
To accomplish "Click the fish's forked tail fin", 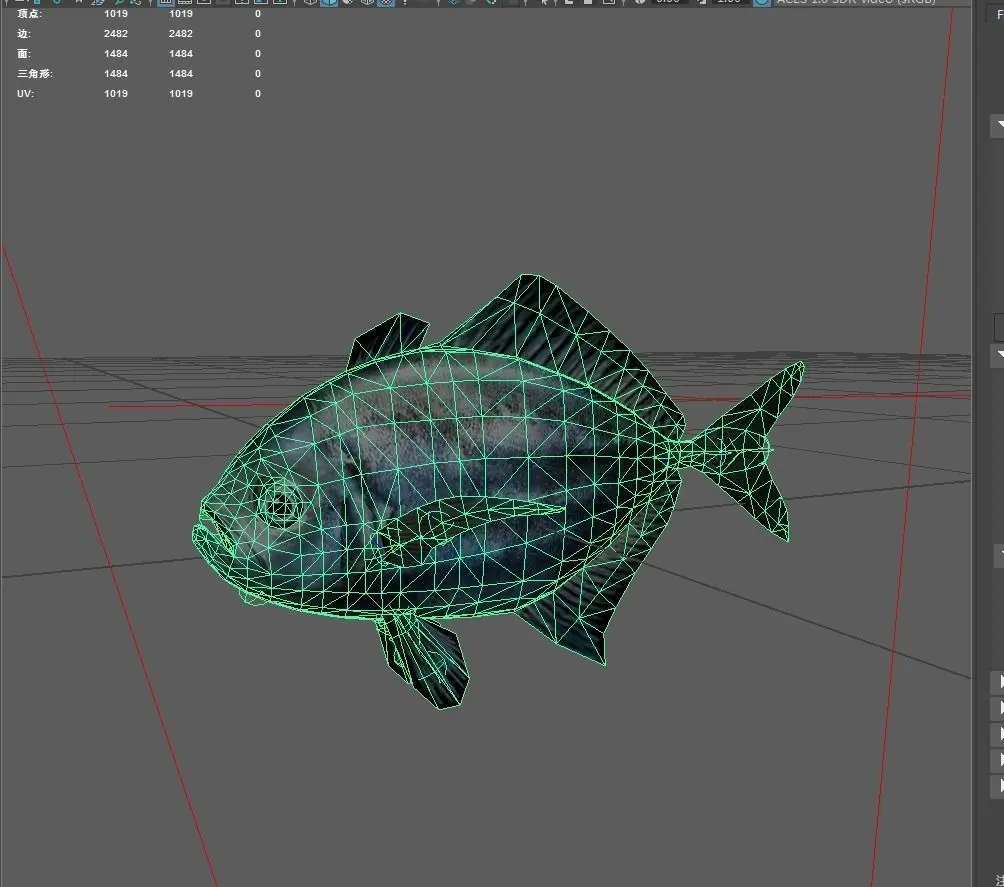I will [x=747, y=450].
